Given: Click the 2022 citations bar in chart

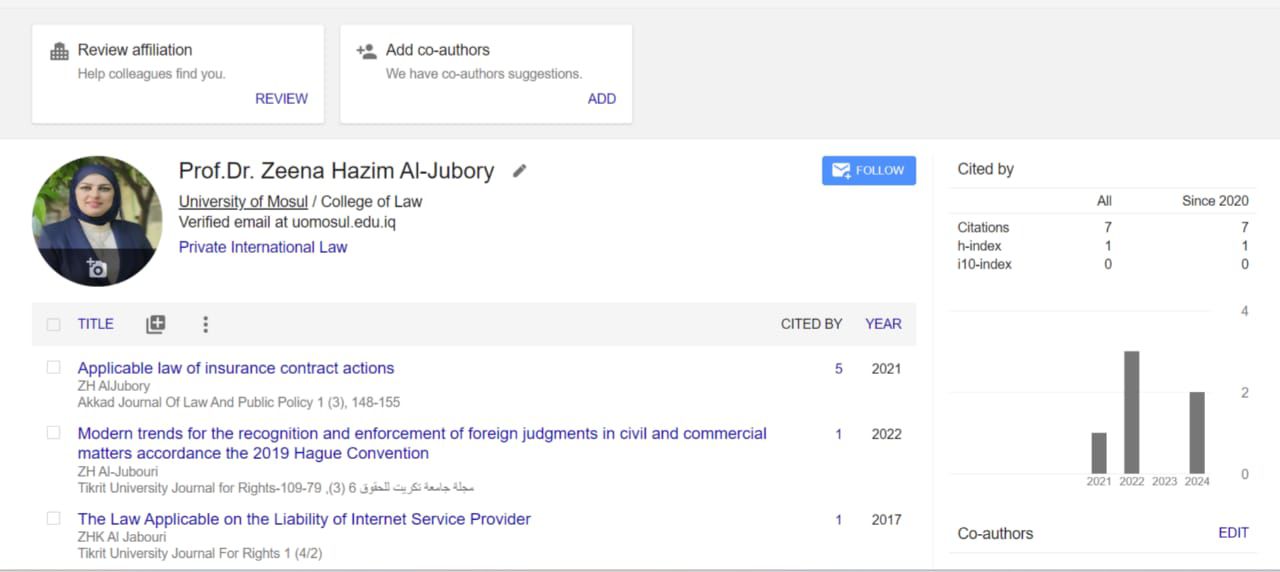Looking at the screenshot, I should coord(1132,412).
